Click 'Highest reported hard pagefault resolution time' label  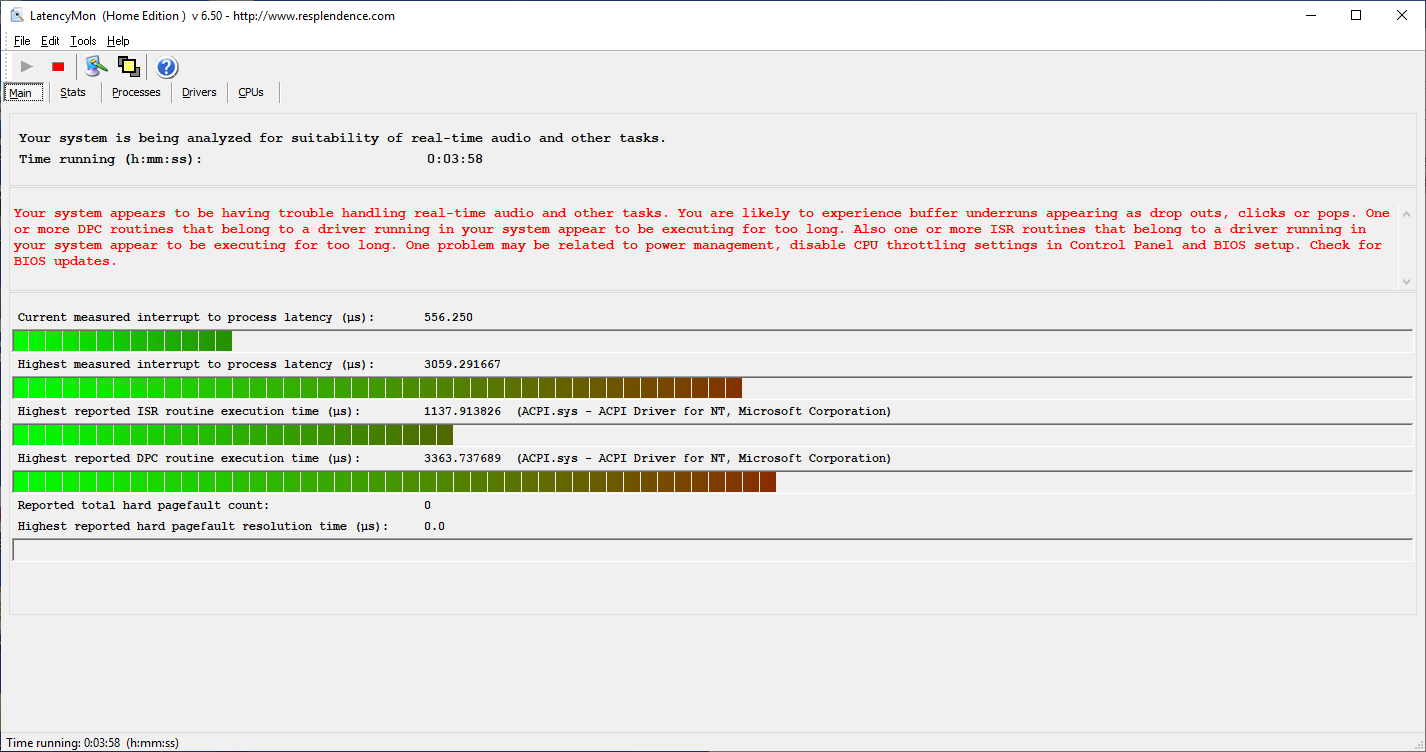203,526
